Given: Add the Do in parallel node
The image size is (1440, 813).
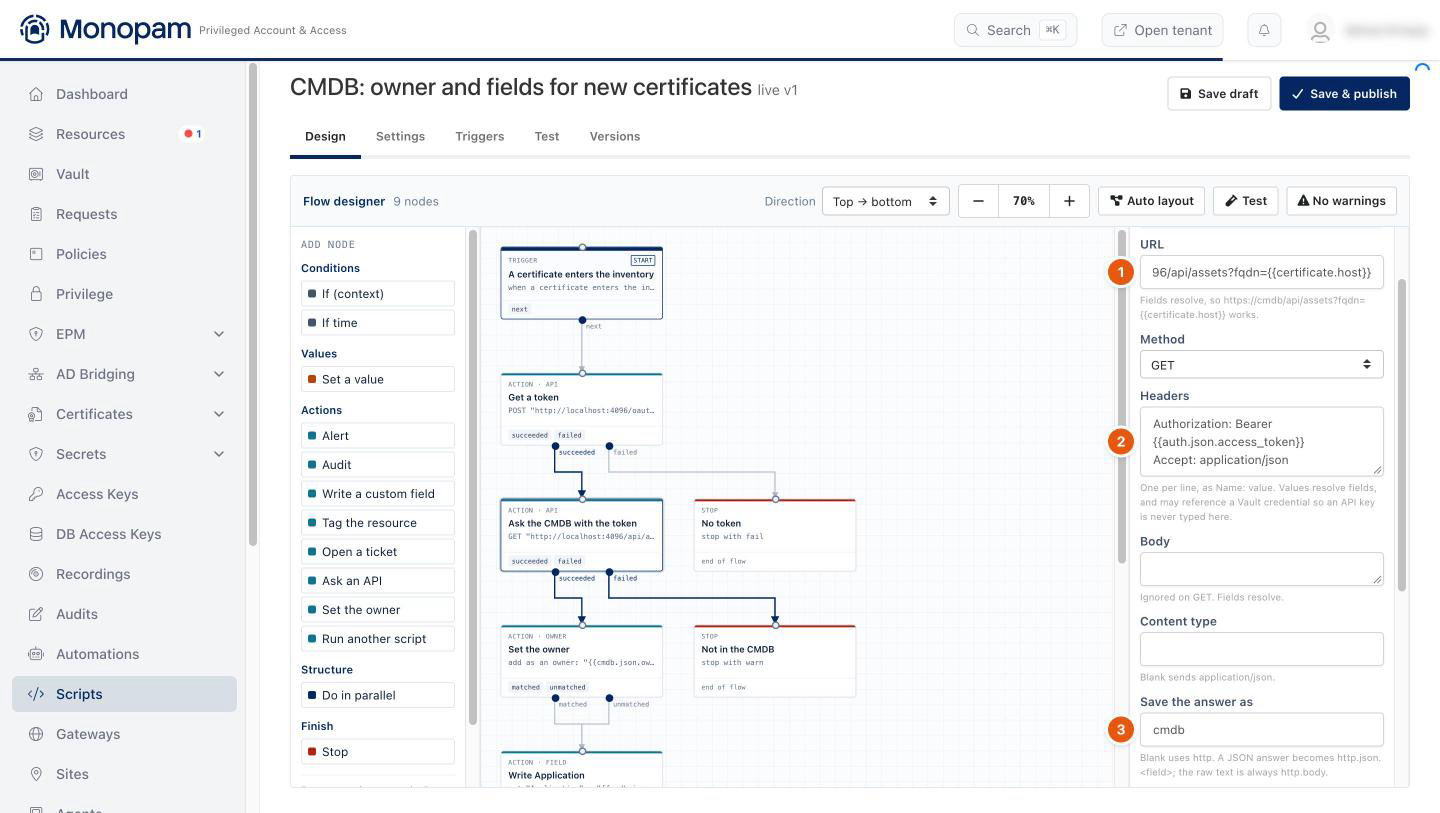Looking at the screenshot, I should pos(378,695).
